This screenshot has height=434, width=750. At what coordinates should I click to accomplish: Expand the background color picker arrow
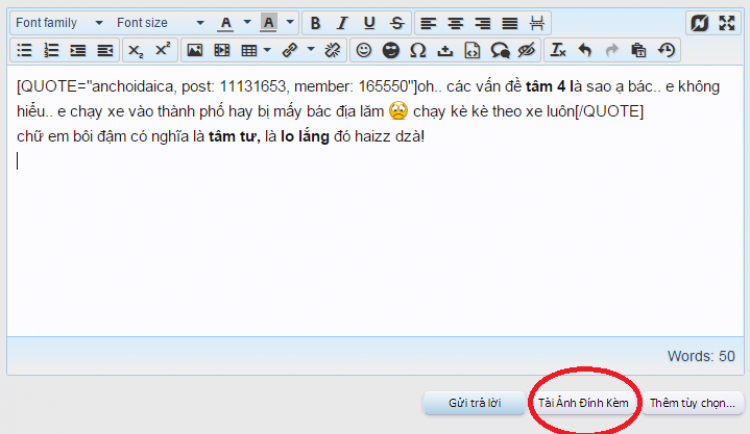pyautogui.click(x=290, y=22)
